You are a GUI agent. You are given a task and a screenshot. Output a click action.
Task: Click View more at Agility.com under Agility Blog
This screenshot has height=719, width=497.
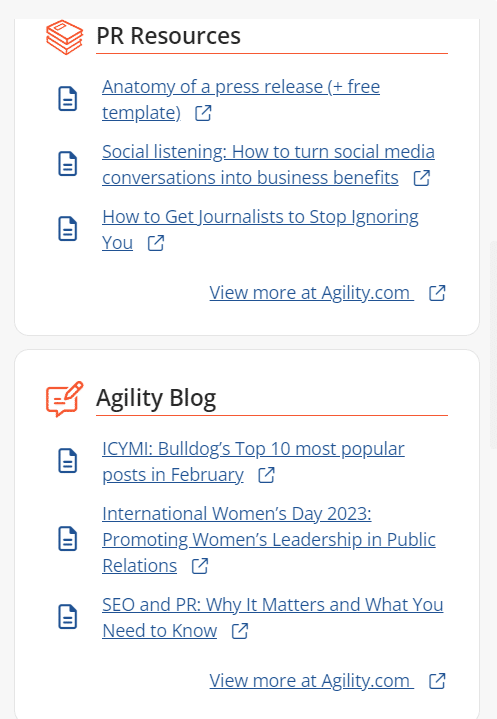[312, 680]
